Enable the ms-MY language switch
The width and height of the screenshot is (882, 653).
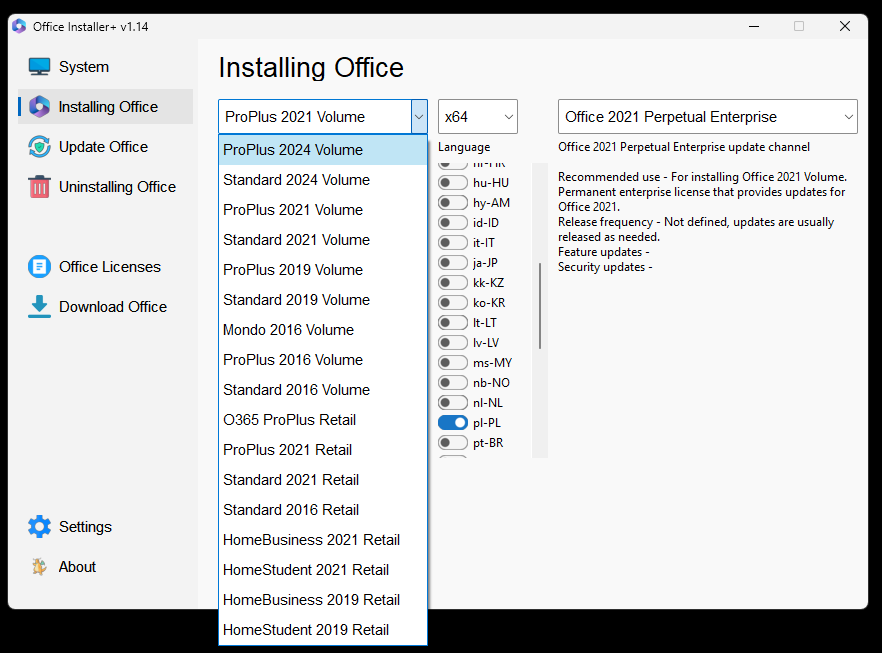coord(453,363)
